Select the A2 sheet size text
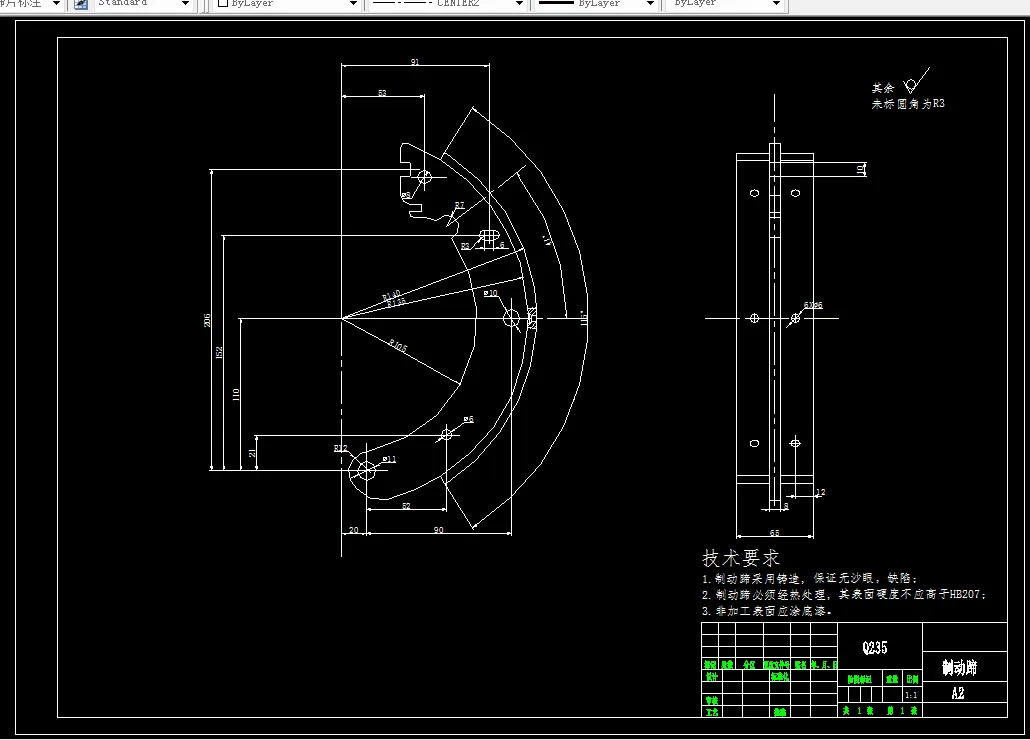 pos(958,693)
